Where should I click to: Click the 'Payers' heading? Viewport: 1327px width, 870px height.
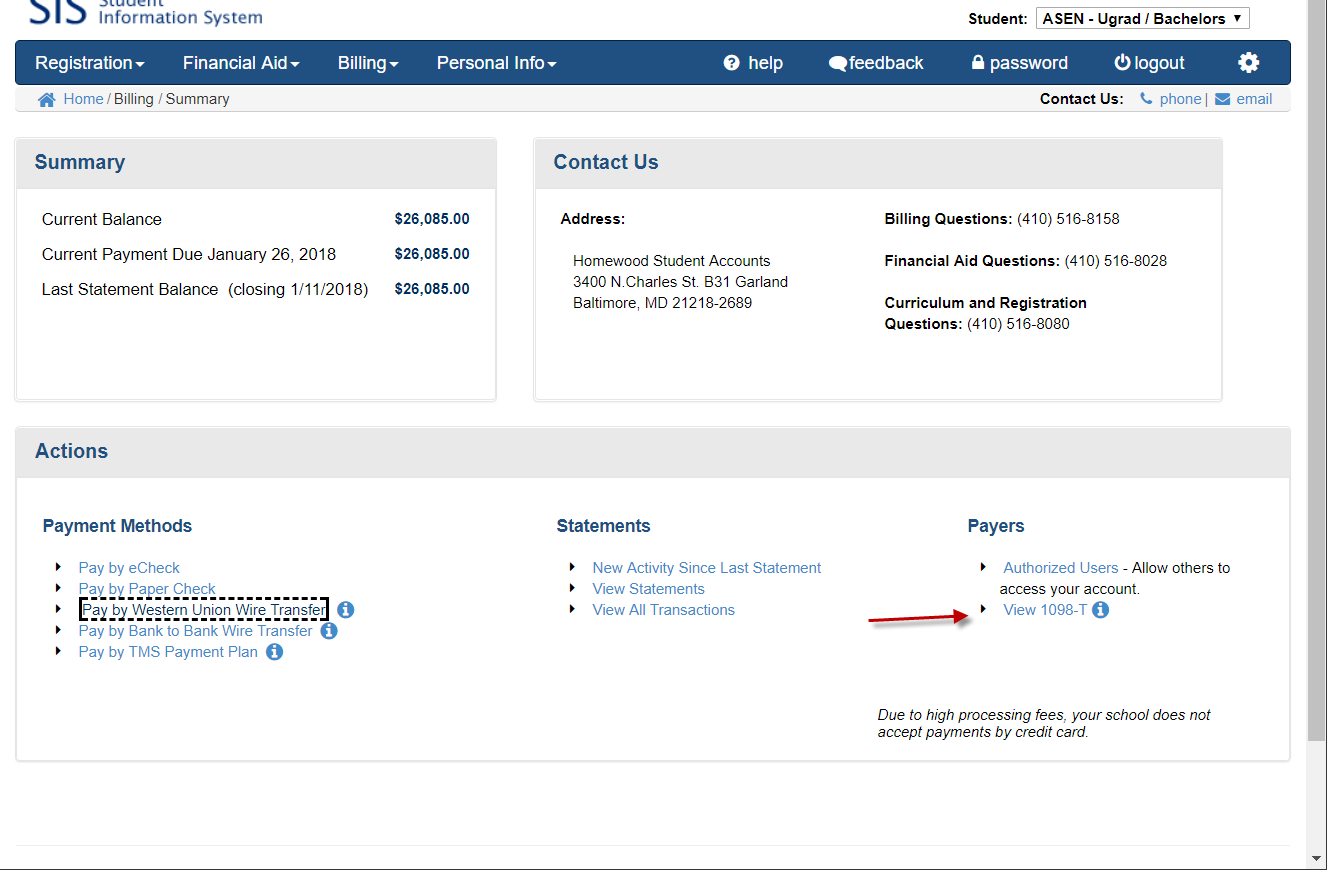pos(996,526)
